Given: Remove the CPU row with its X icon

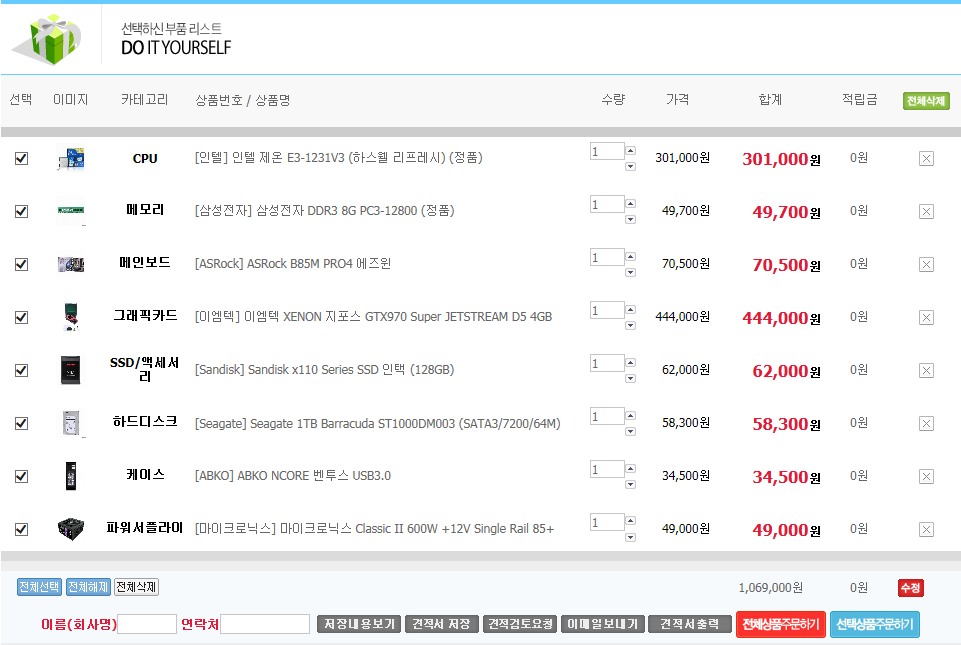Looking at the screenshot, I should pos(926,158).
